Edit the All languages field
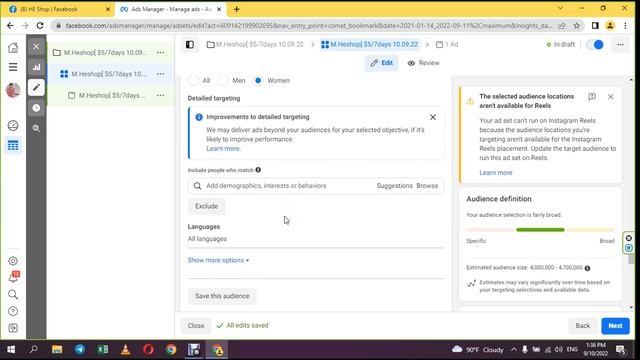Image resolution: width=640 pixels, height=360 pixels. pyautogui.click(x=316, y=239)
